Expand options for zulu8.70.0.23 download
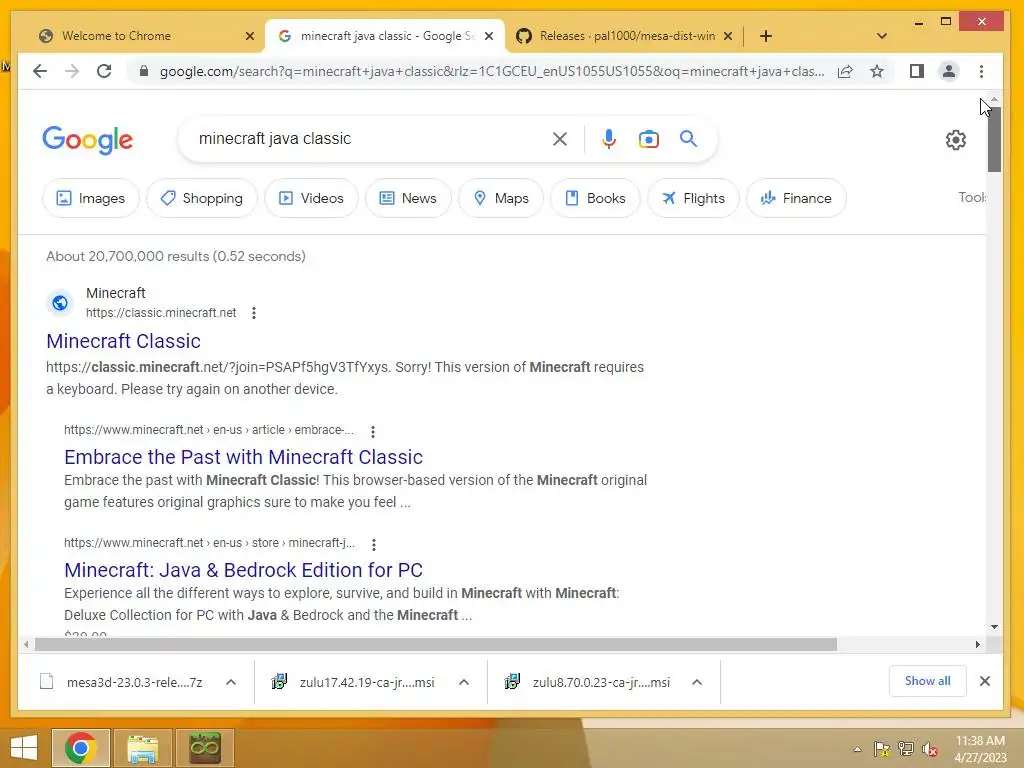Viewport: 1024px width, 768px height. (x=697, y=682)
